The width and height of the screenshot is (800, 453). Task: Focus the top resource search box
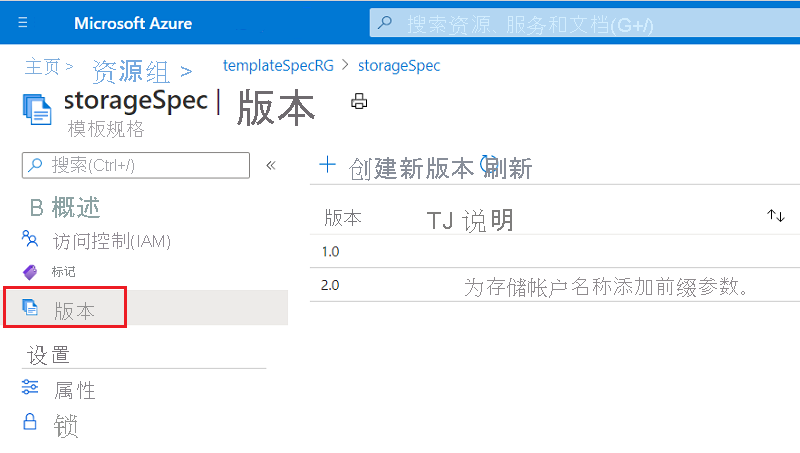coord(585,23)
